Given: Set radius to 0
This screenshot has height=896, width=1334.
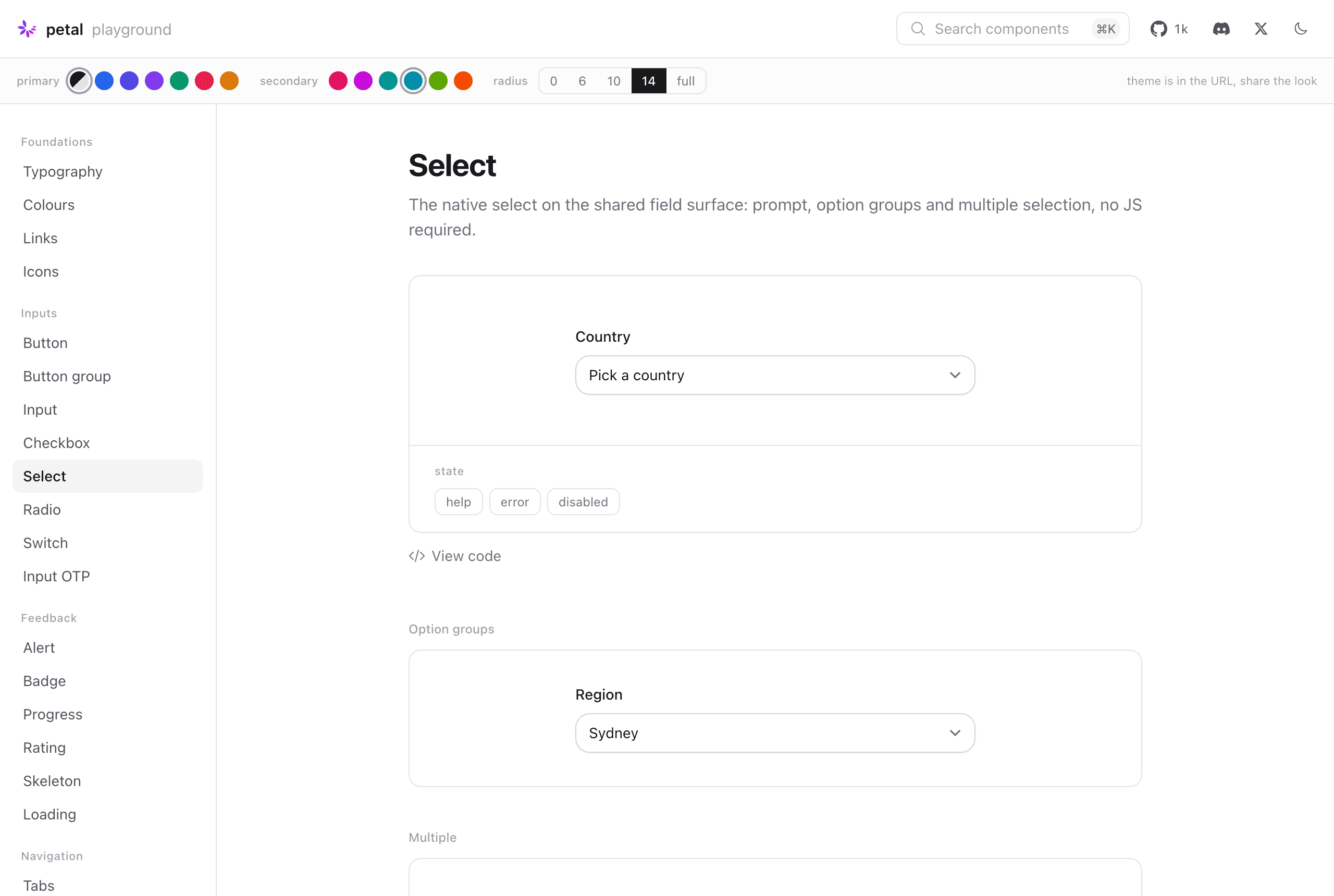Looking at the screenshot, I should pyautogui.click(x=554, y=81).
